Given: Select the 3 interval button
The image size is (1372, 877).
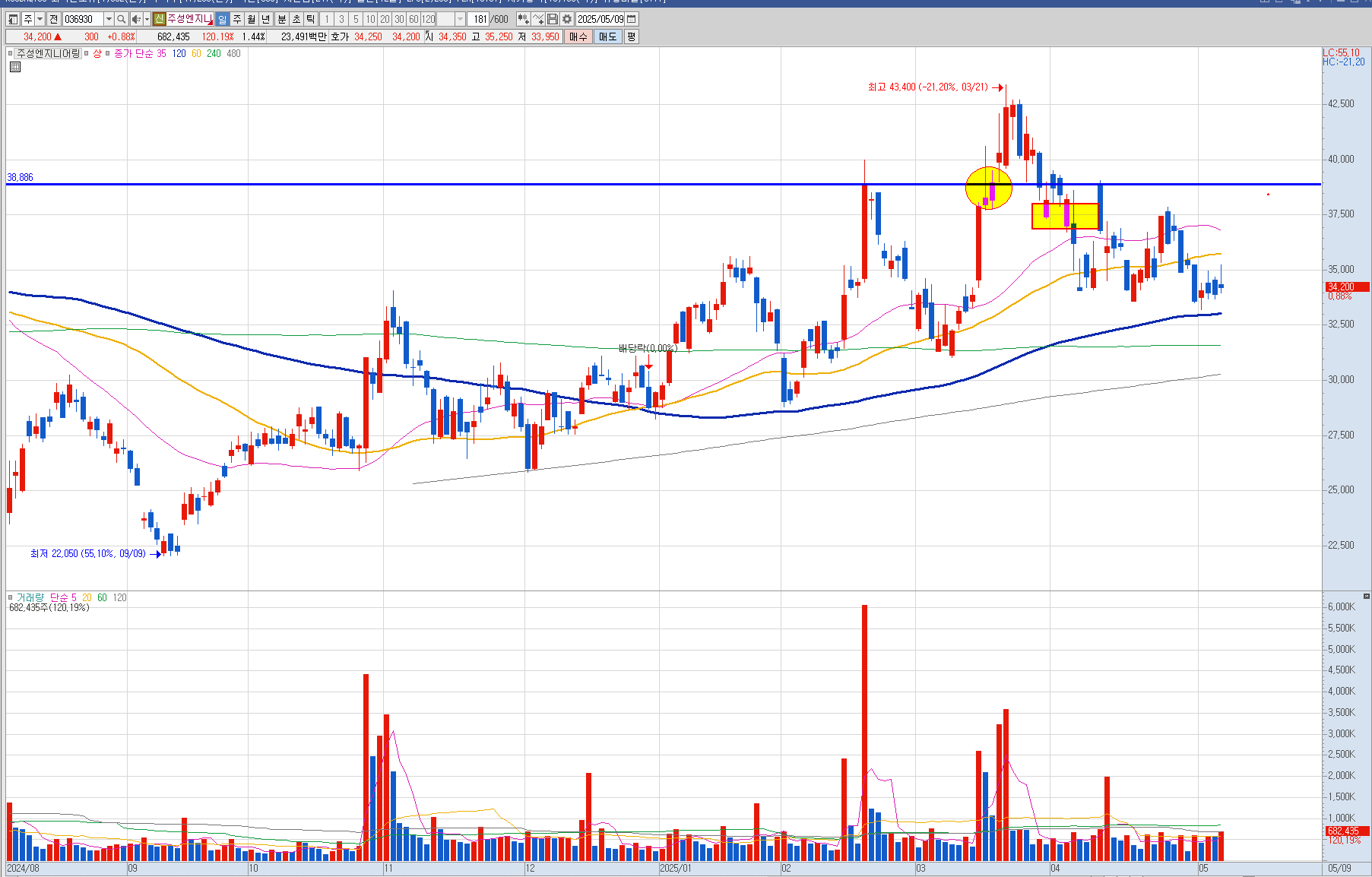Looking at the screenshot, I should pos(341,19).
